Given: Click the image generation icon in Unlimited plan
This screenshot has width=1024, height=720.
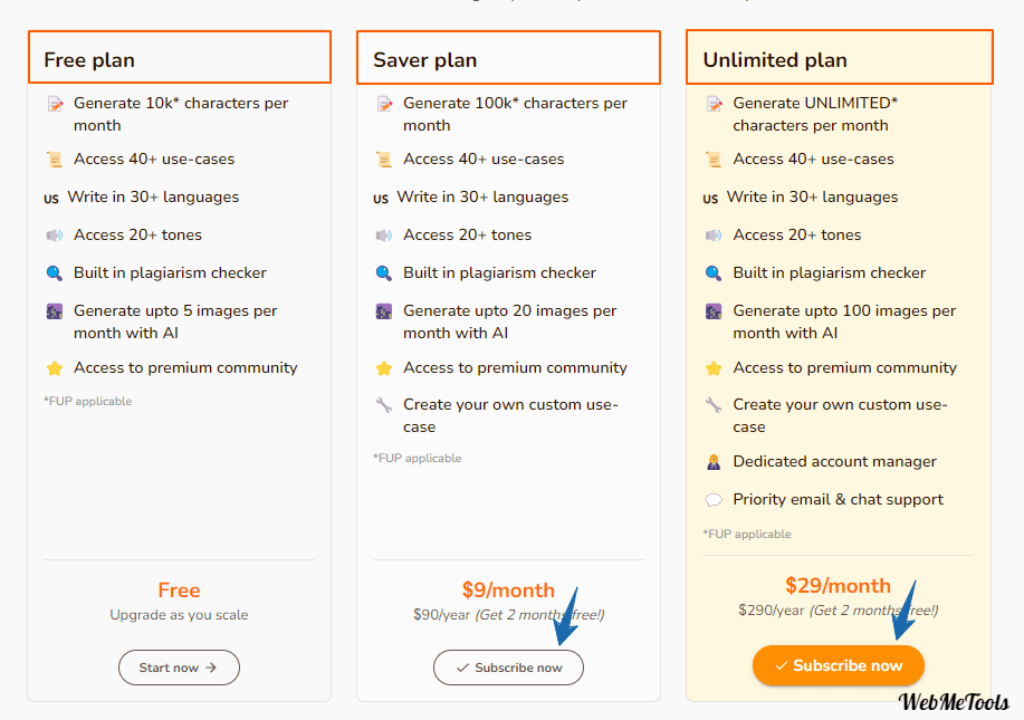Looking at the screenshot, I should point(713,311).
